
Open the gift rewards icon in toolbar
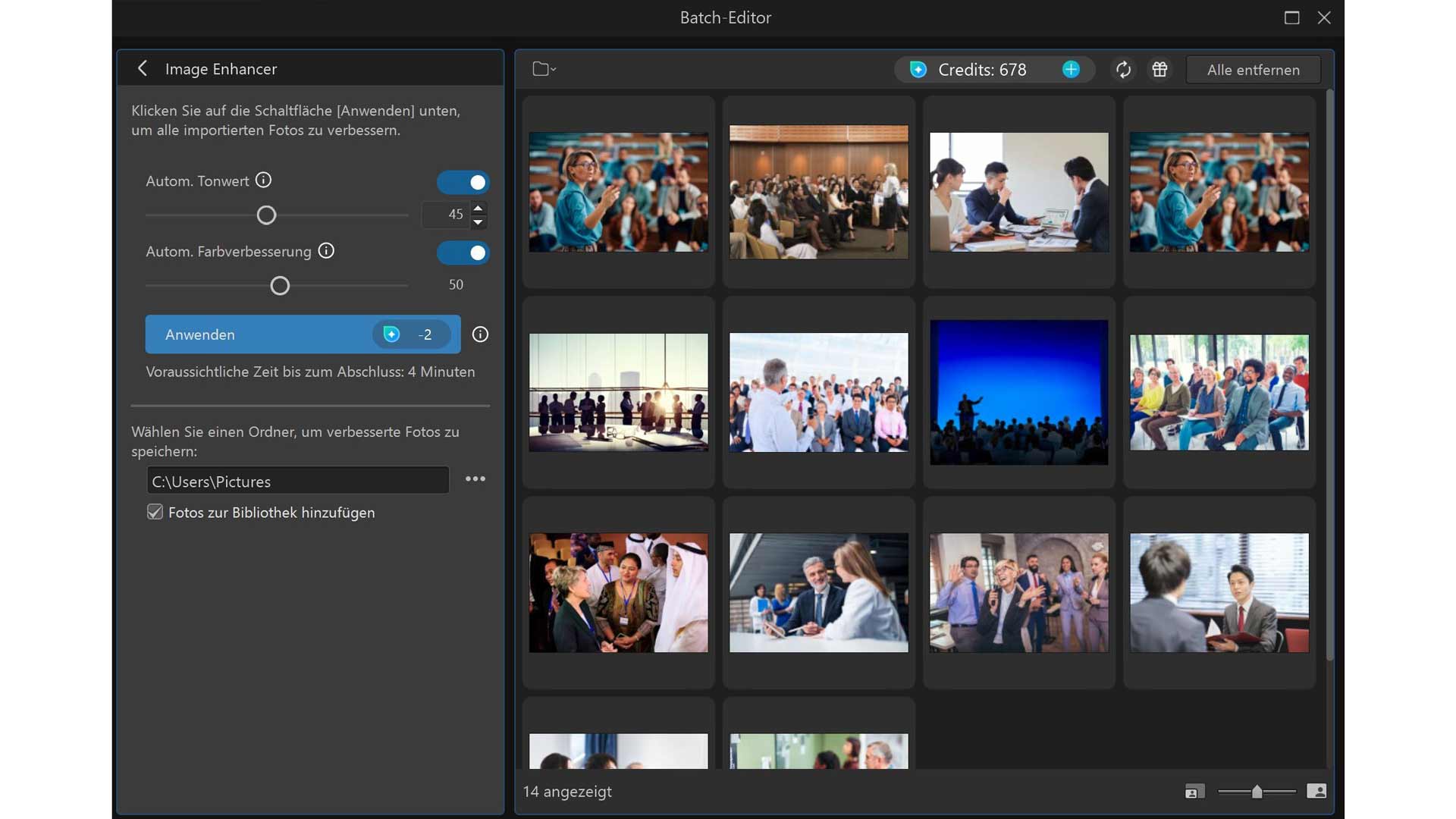pos(1159,69)
